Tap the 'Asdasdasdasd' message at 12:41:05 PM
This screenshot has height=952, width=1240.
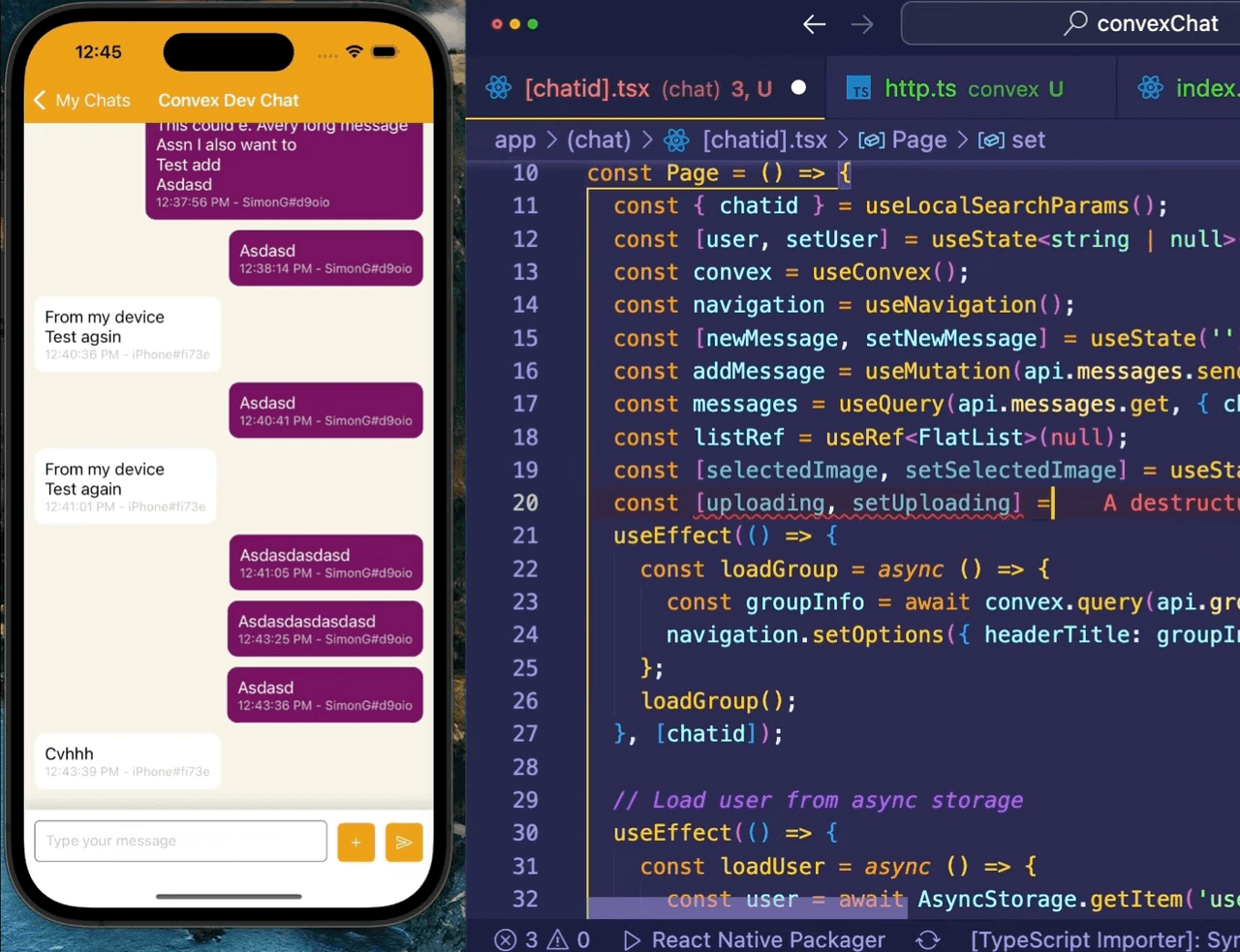(325, 562)
